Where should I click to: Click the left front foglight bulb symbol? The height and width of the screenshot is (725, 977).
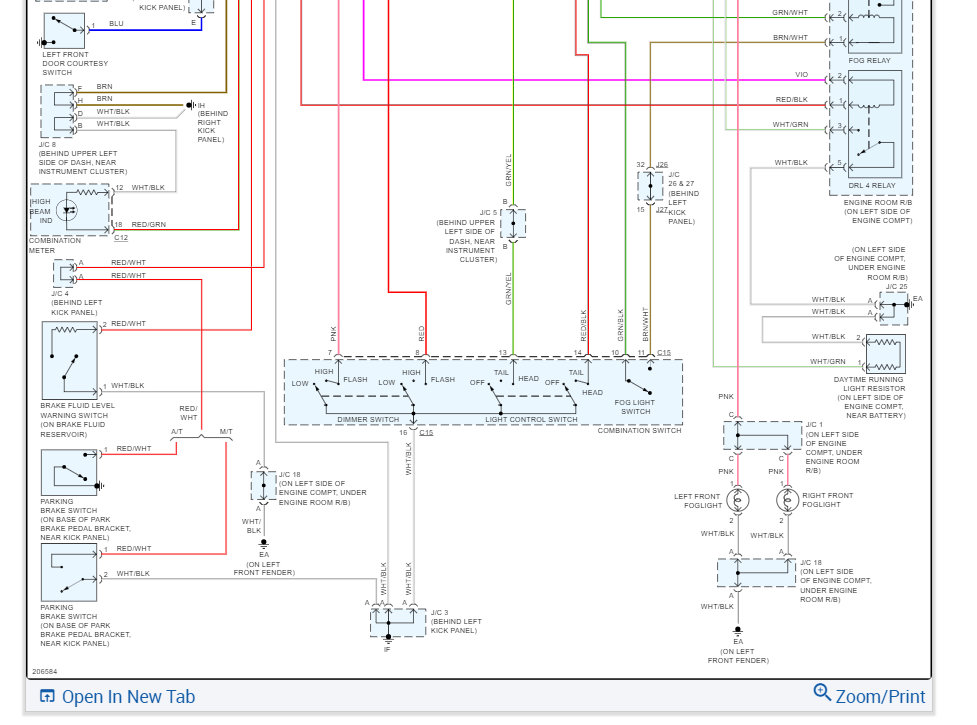(738, 500)
